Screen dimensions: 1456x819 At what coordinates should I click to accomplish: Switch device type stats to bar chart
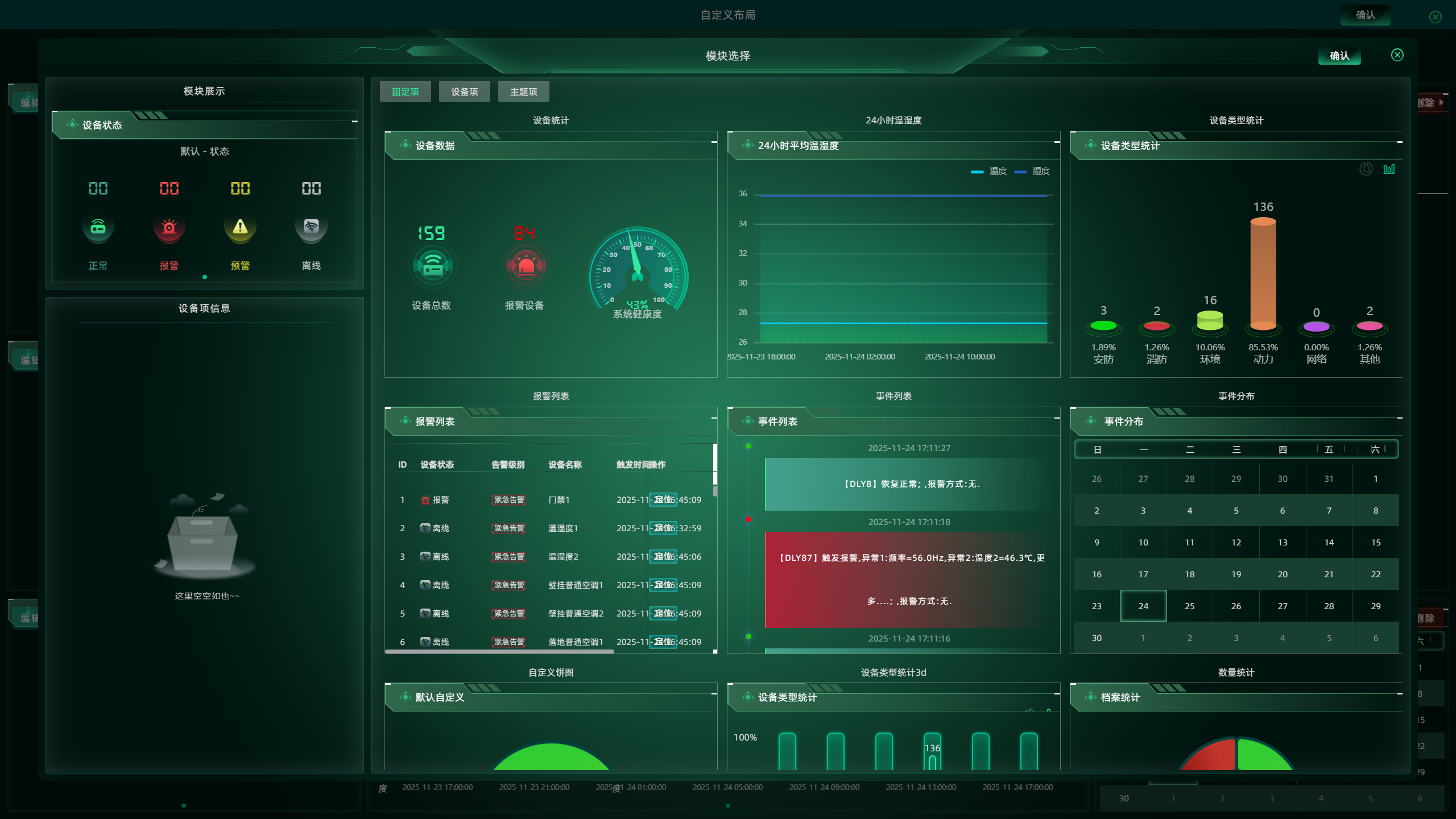(x=1389, y=169)
